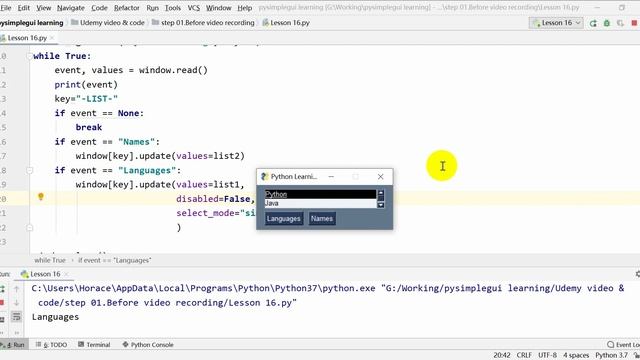Collapse the 'if event == Languages' fold marker

(x=29, y=170)
